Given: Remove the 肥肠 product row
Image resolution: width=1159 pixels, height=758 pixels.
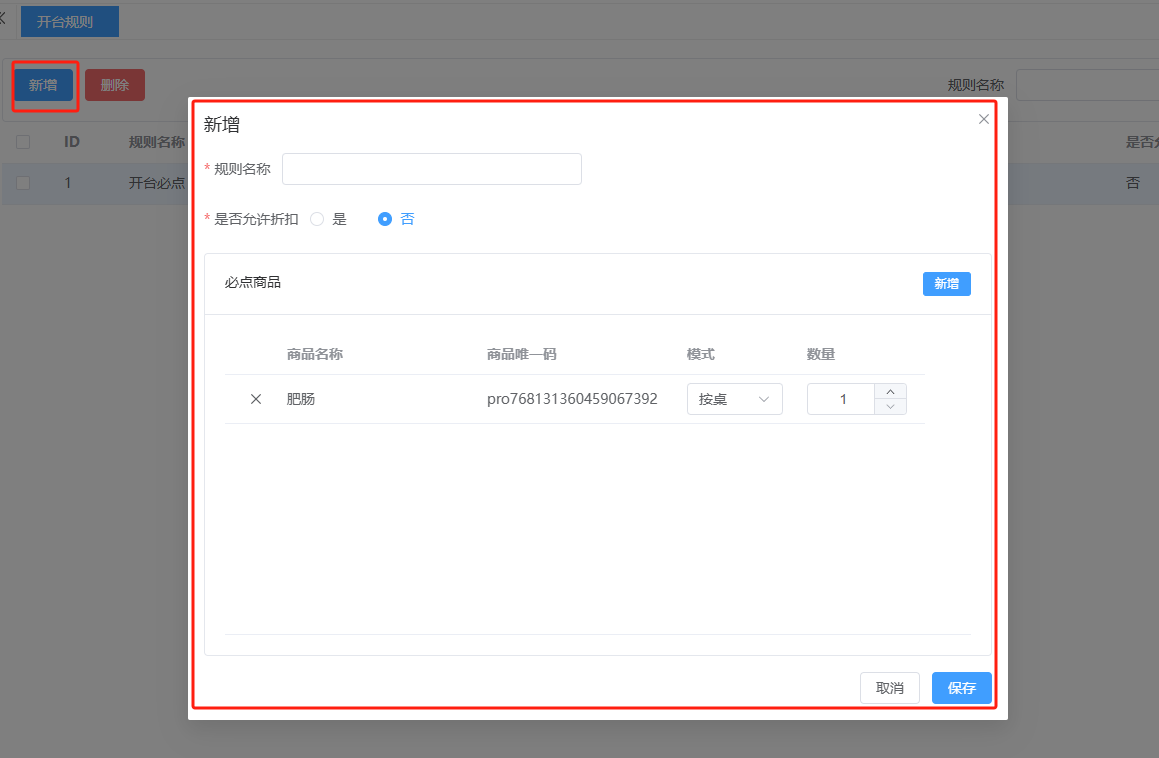Looking at the screenshot, I should [256, 399].
